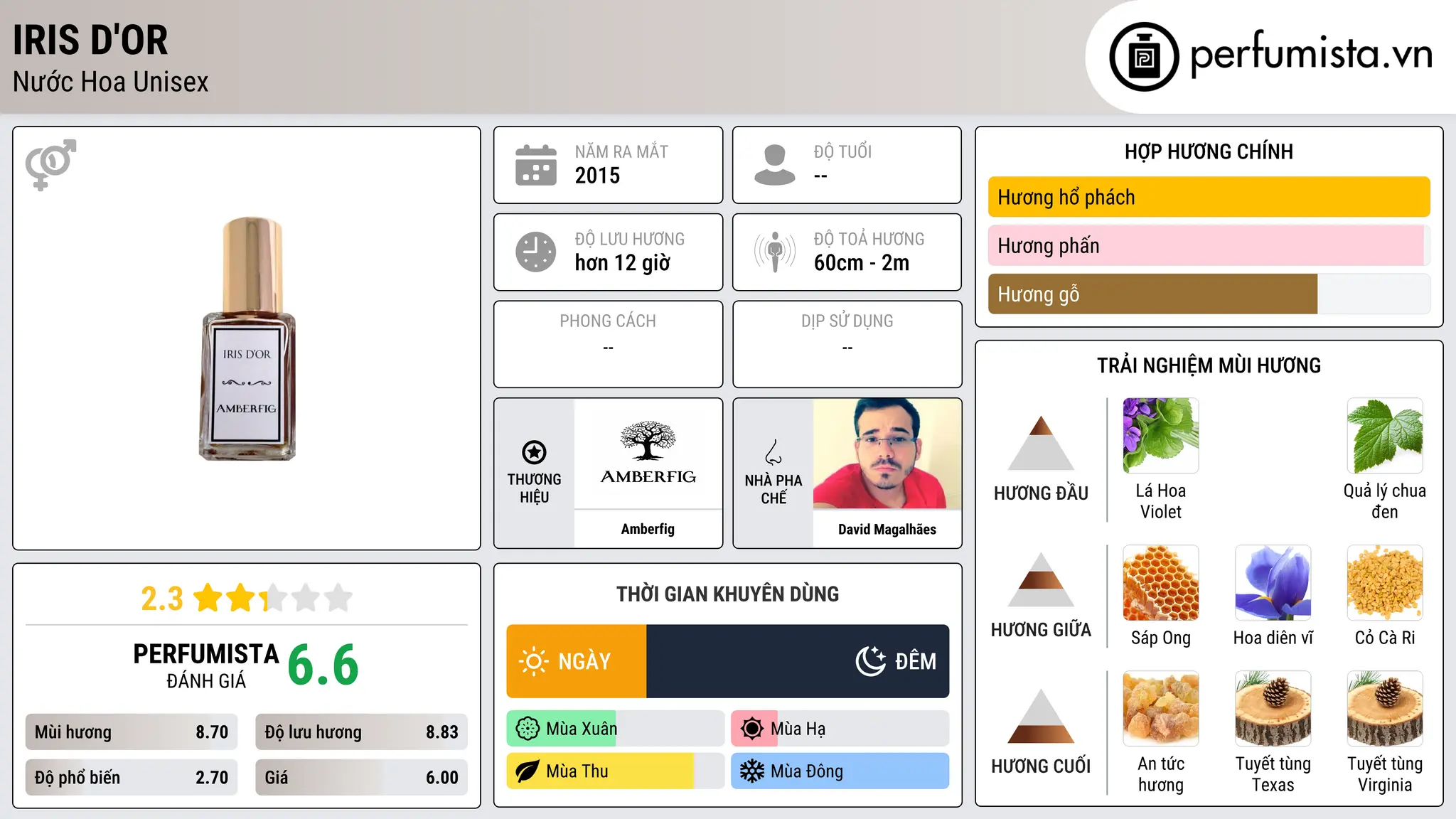
Task: Click the Ngày daytime bar segment
Action: [577, 661]
